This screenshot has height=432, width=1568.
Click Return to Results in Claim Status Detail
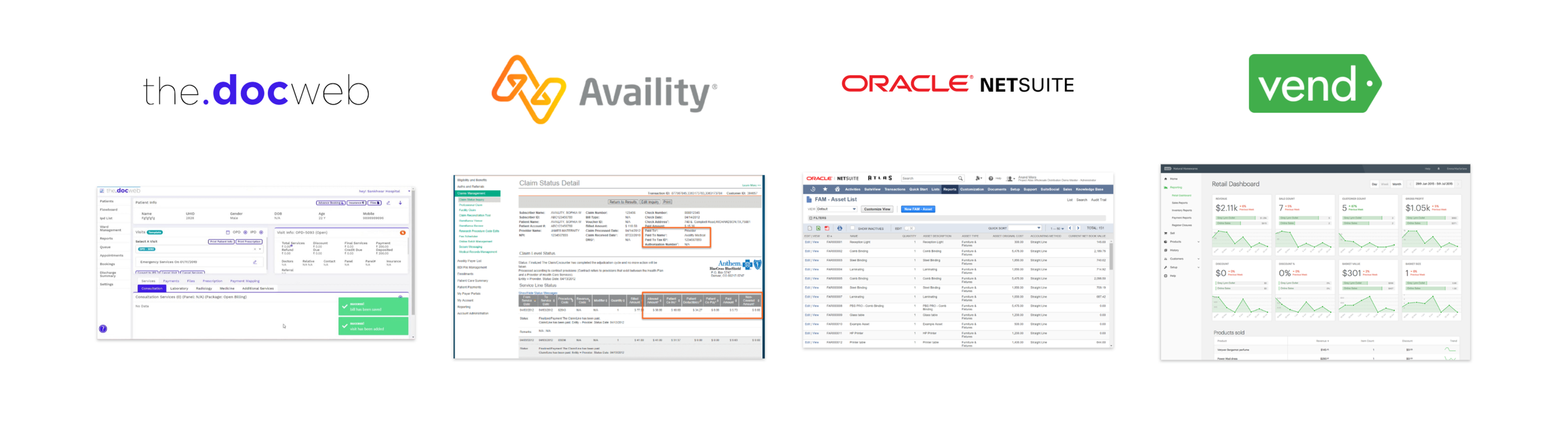click(623, 202)
